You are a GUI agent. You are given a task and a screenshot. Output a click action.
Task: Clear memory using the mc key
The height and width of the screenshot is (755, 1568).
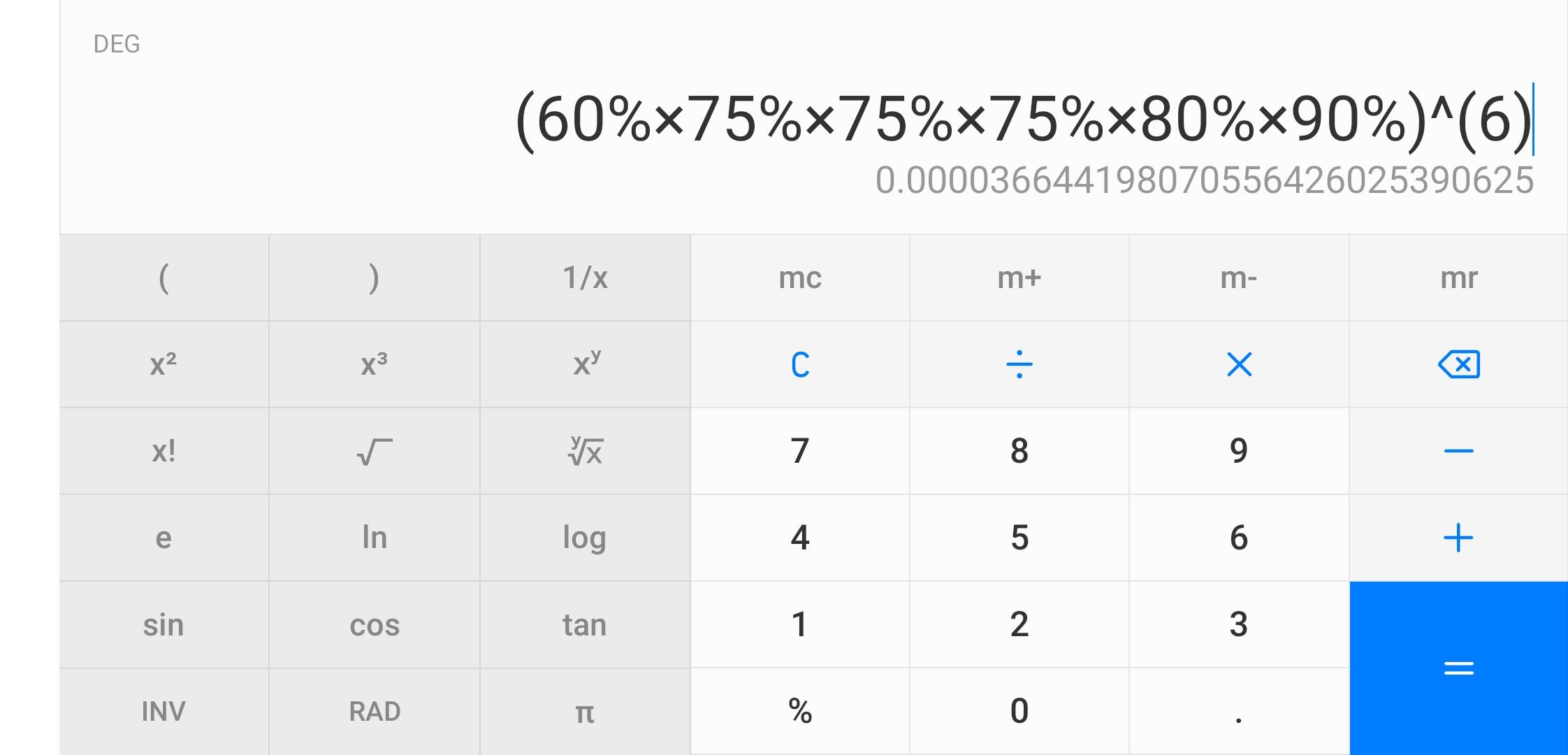(x=800, y=278)
